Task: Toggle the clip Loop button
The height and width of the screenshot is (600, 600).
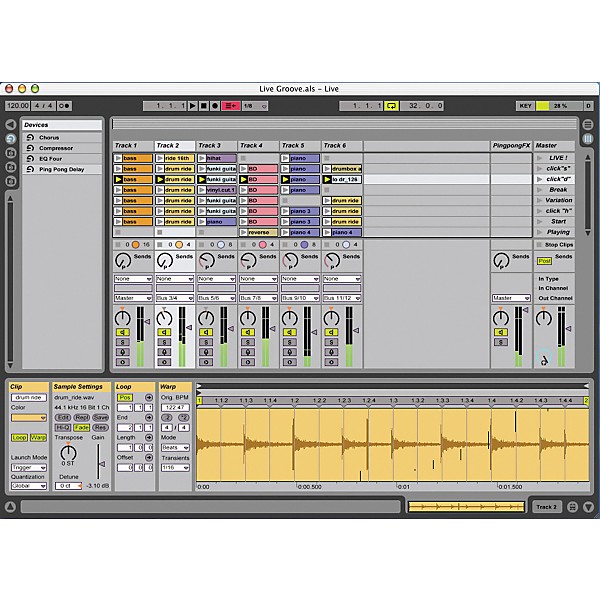Action: [19, 437]
